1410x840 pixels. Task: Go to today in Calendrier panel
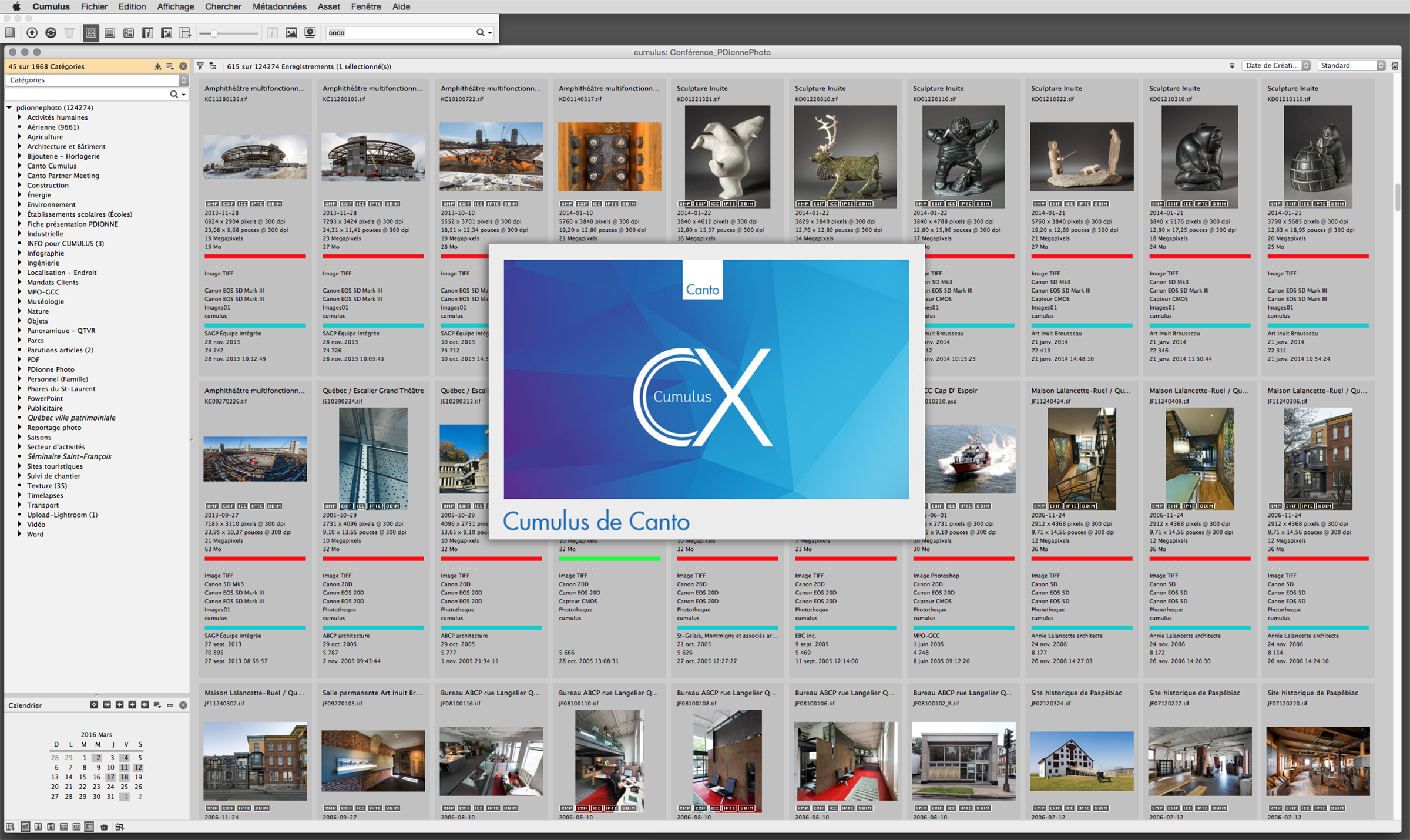[x=94, y=705]
